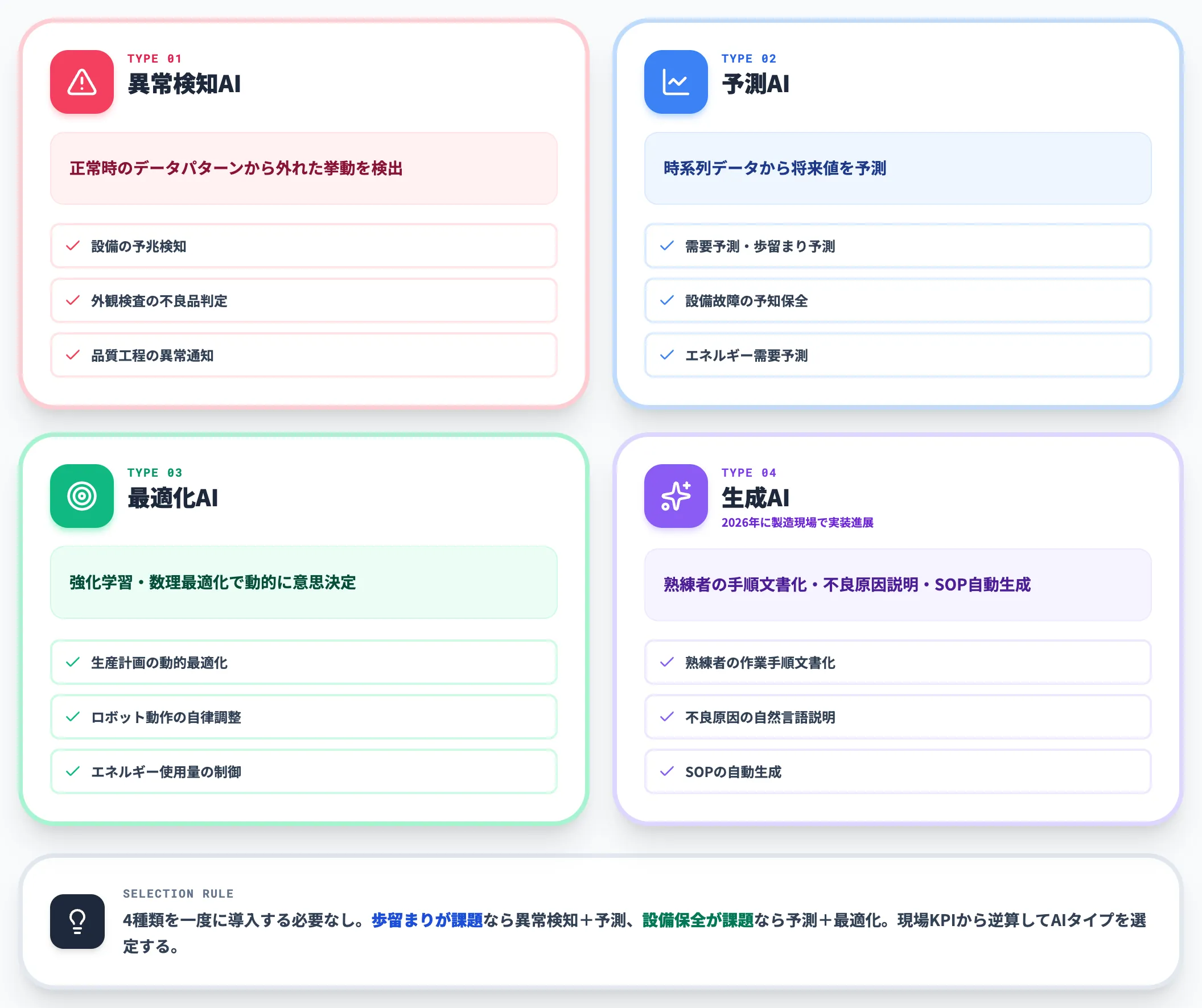
Task: Click the 設備の予兆検知 text
Action: pos(139,246)
